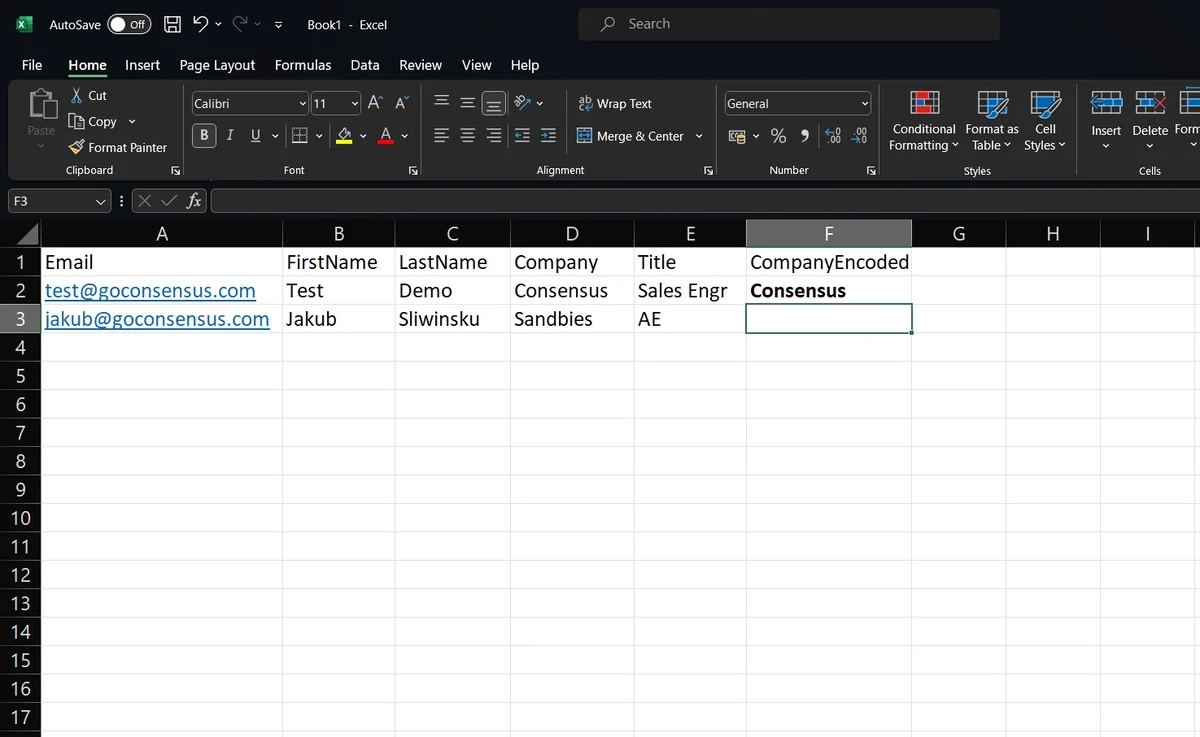
Task: Open the Clipboard pane launcher
Action: click(176, 171)
